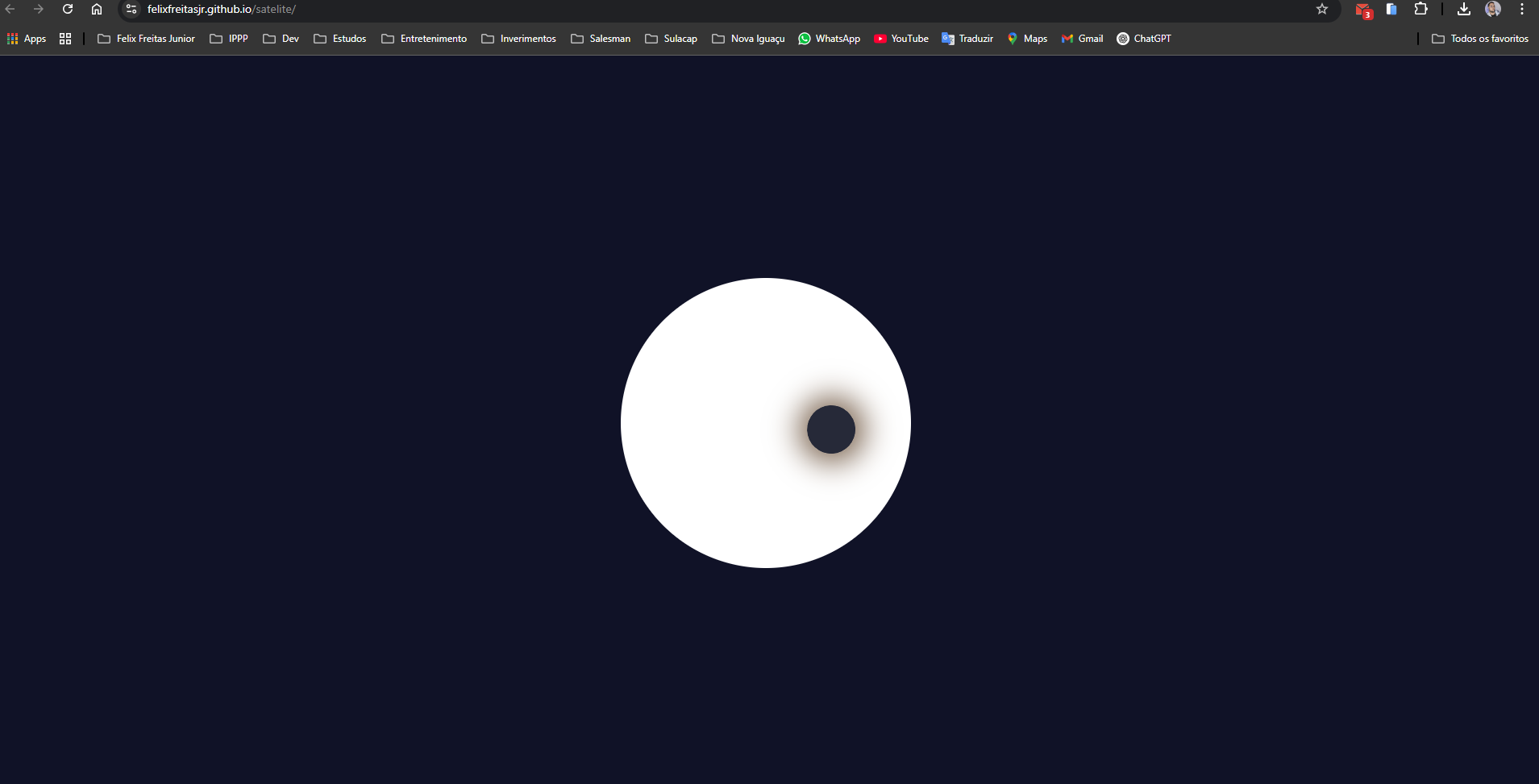Reload the satelite page
Viewport: 1539px width, 784px height.
tap(68, 9)
